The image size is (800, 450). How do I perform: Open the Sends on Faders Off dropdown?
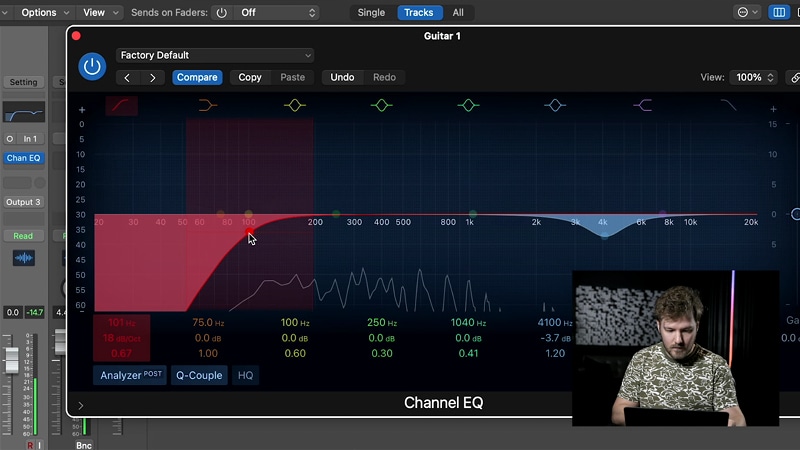pyautogui.click(x=276, y=13)
